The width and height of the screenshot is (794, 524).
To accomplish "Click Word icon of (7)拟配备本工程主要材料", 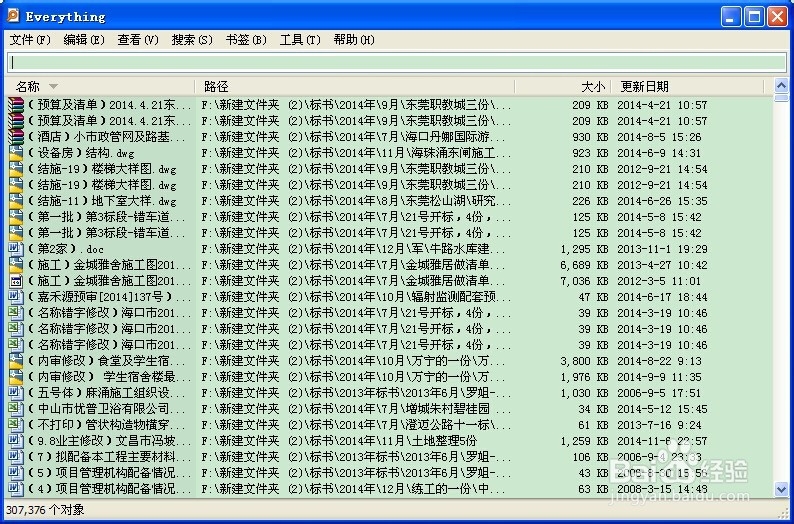I will [16, 457].
